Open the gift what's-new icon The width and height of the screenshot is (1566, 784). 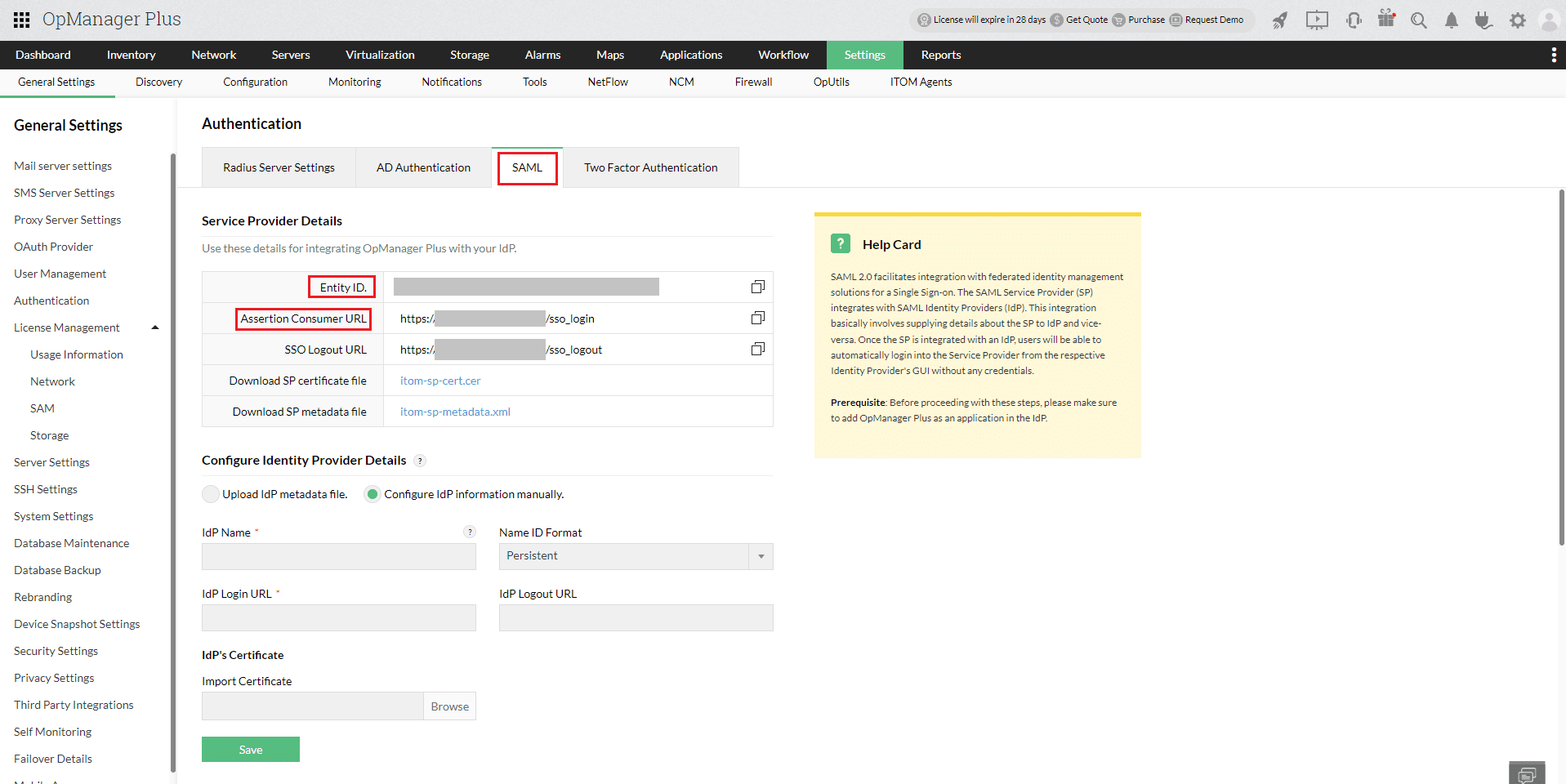pos(1386,19)
